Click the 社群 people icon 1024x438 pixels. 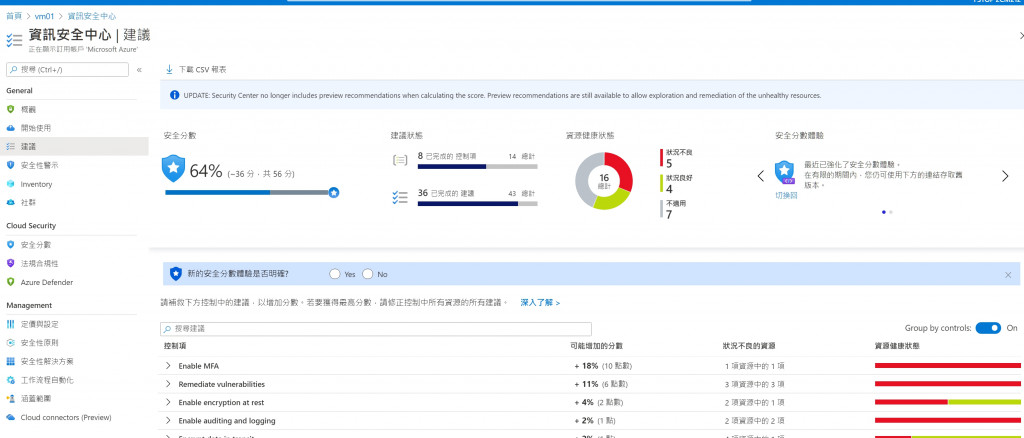10,202
